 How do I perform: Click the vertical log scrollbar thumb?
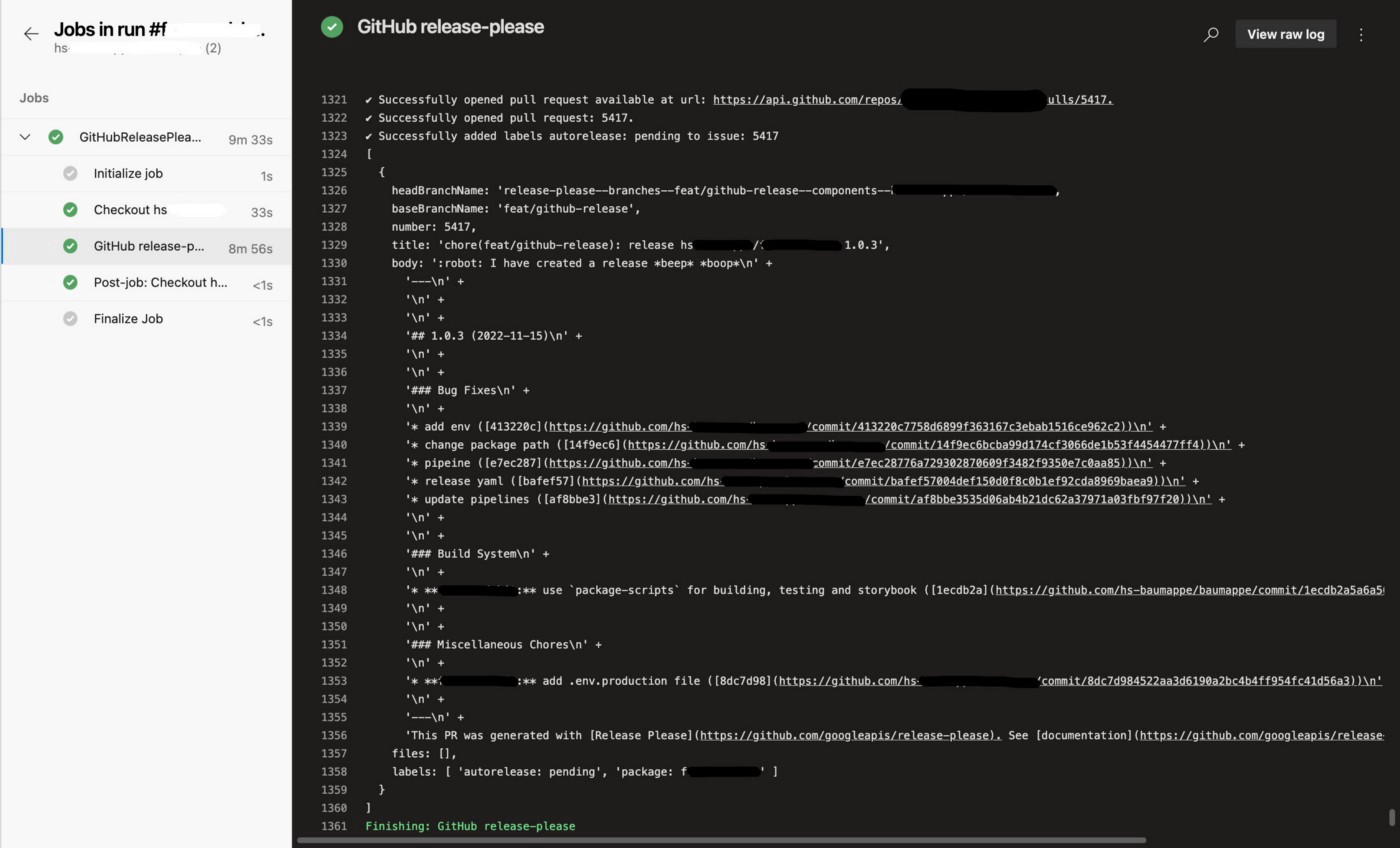pyautogui.click(x=1392, y=817)
